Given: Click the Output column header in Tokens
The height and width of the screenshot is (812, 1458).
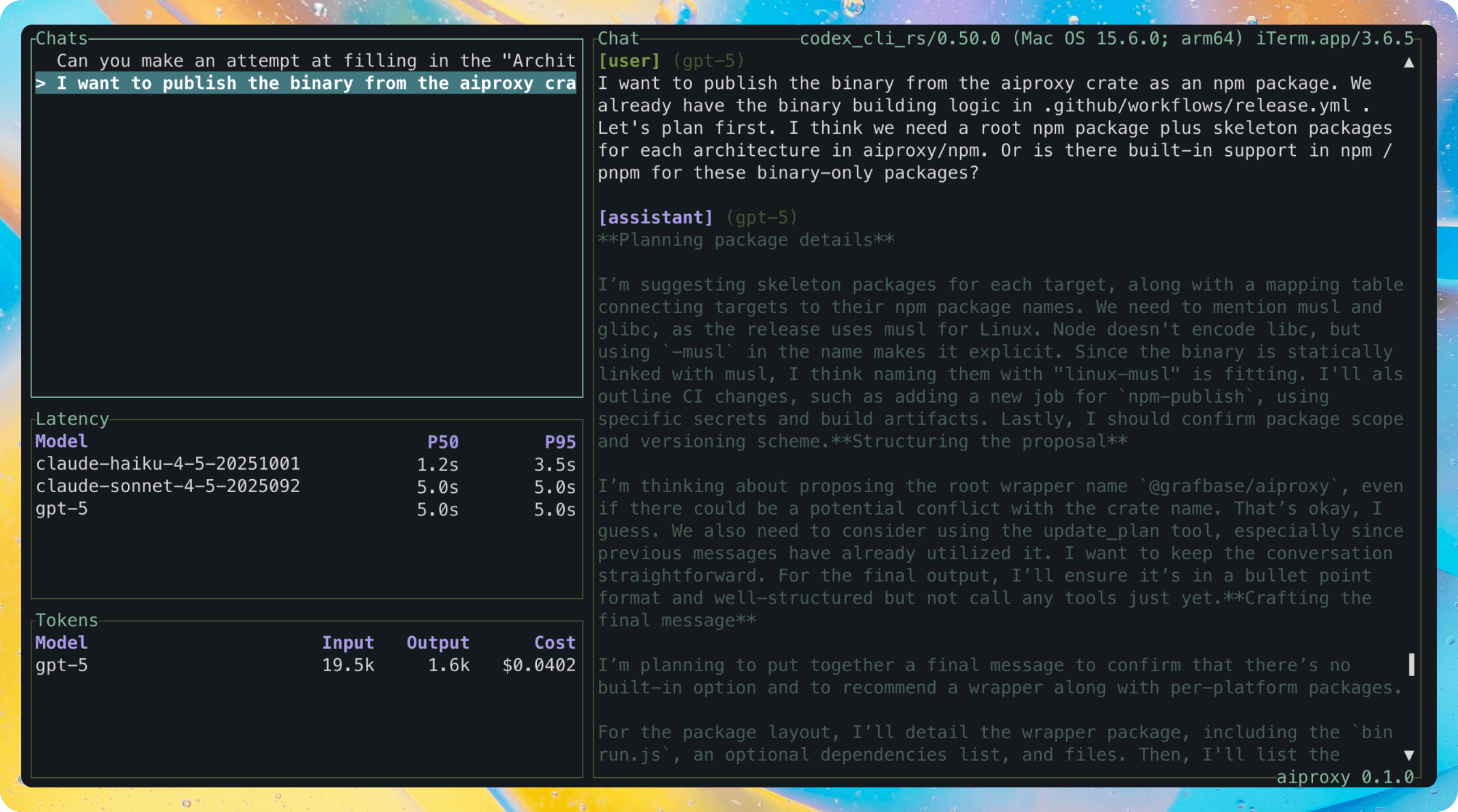Looking at the screenshot, I should 437,642.
